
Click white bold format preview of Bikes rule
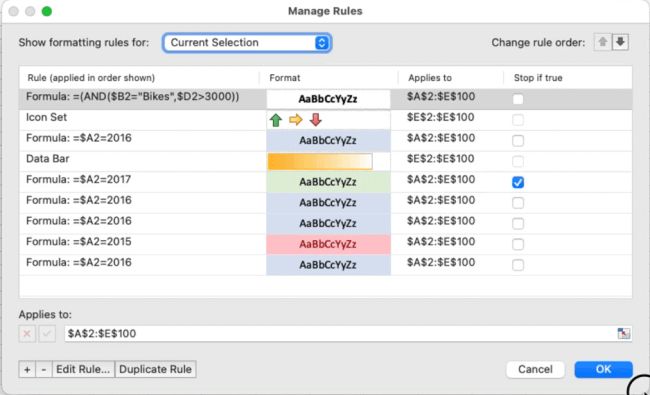tap(328, 99)
